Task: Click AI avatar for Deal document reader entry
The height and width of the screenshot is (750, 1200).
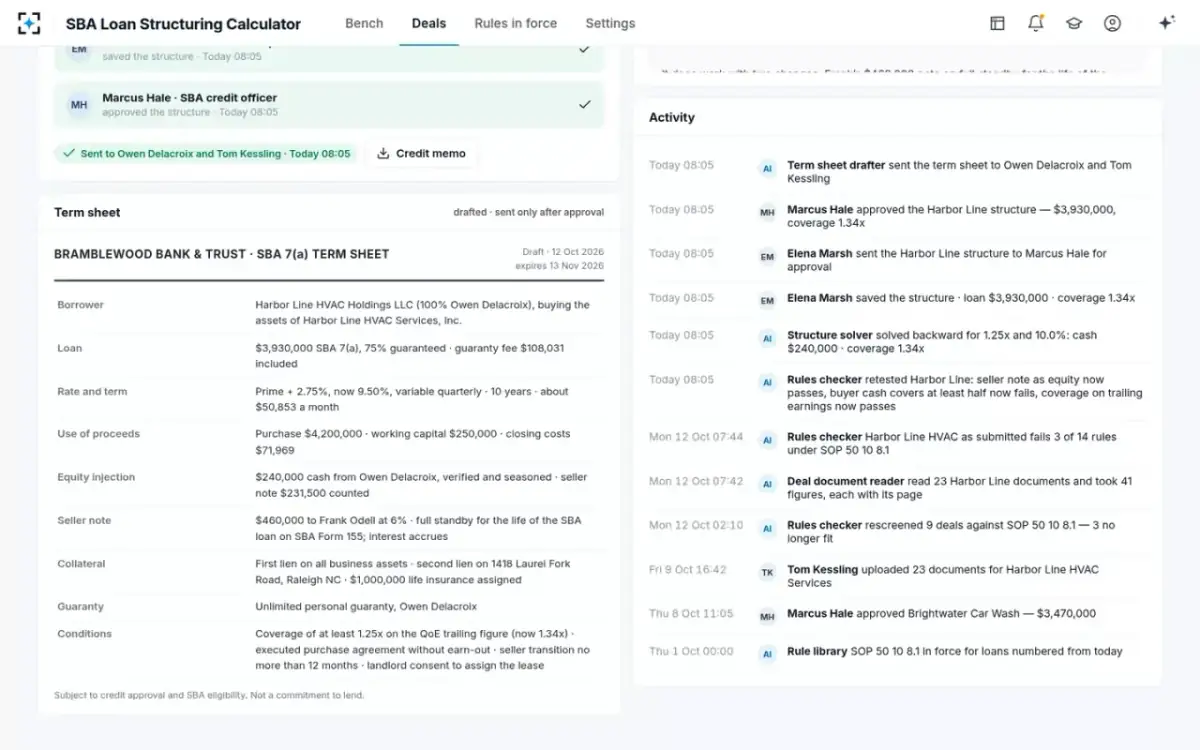Action: [767, 484]
